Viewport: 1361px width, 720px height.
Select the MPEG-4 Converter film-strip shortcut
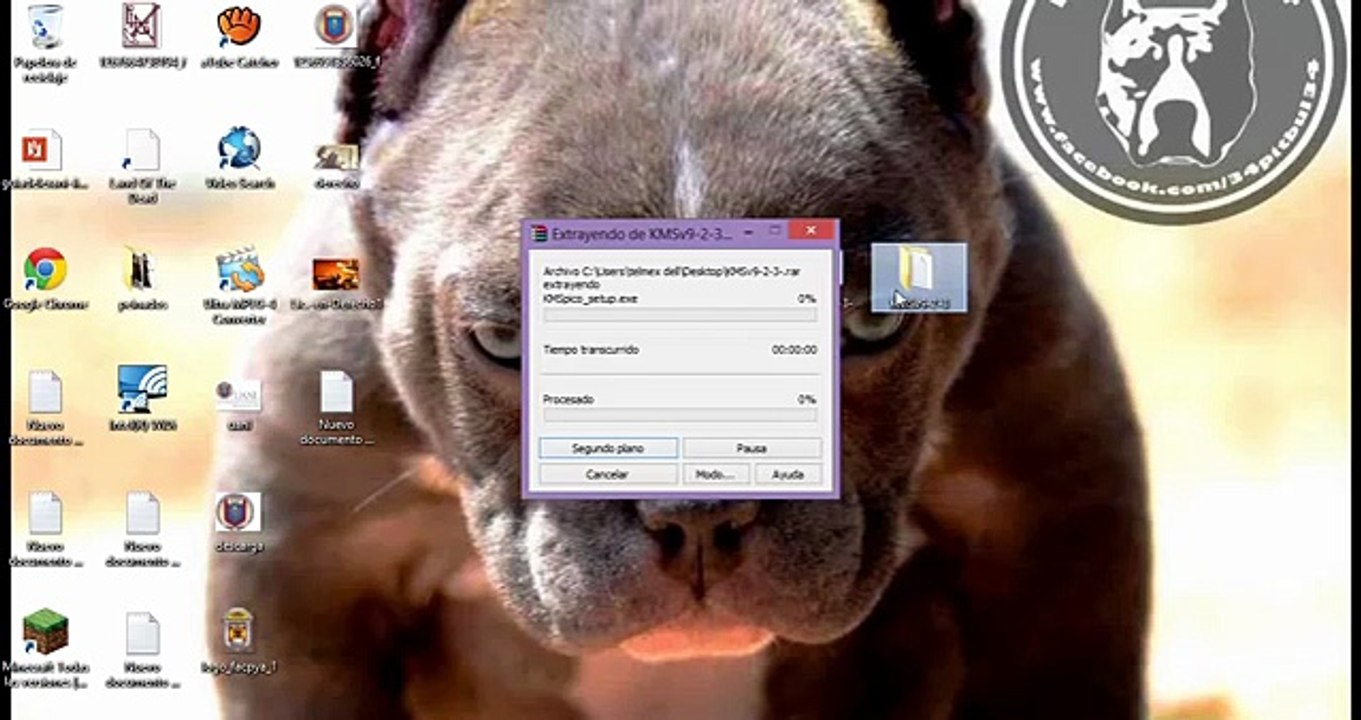coord(239,270)
